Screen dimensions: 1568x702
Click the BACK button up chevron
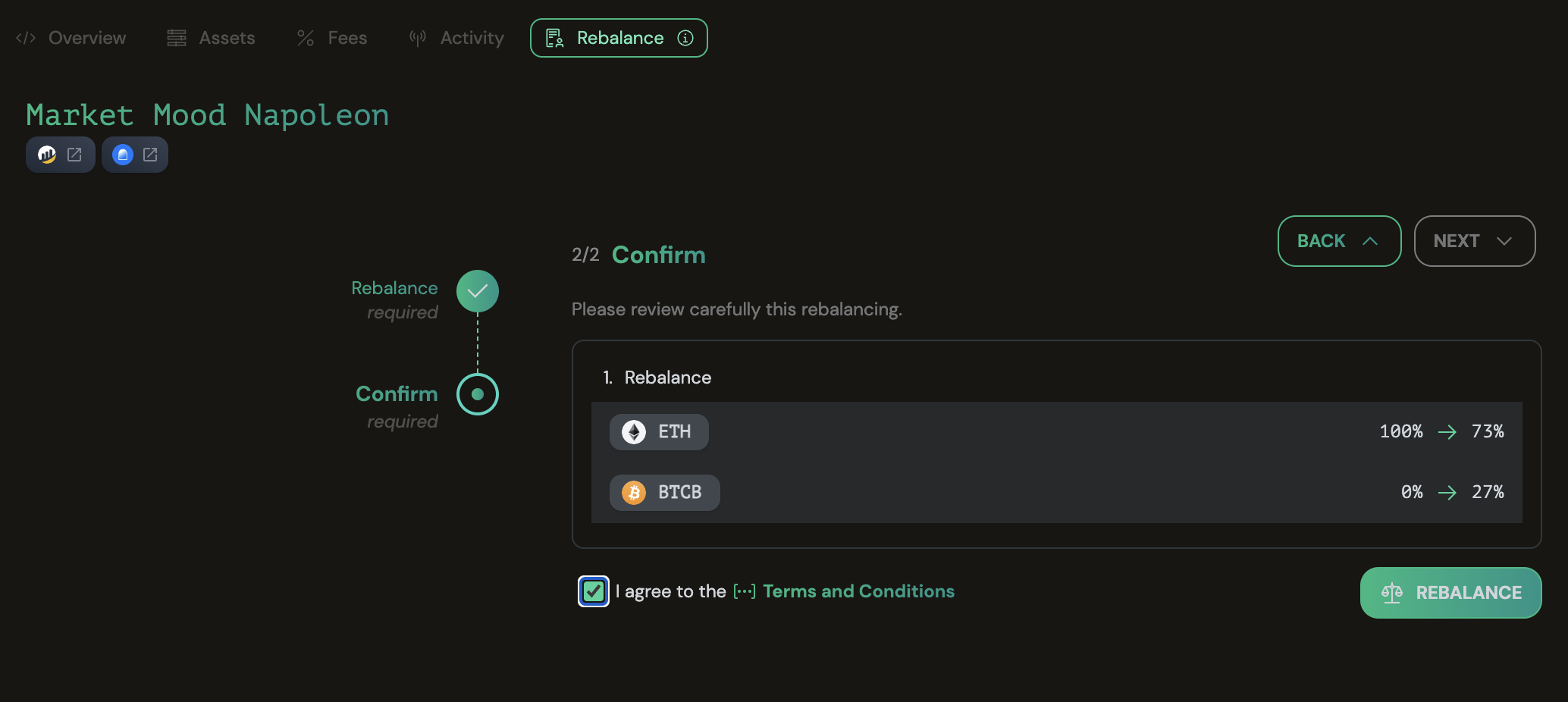pos(1370,241)
